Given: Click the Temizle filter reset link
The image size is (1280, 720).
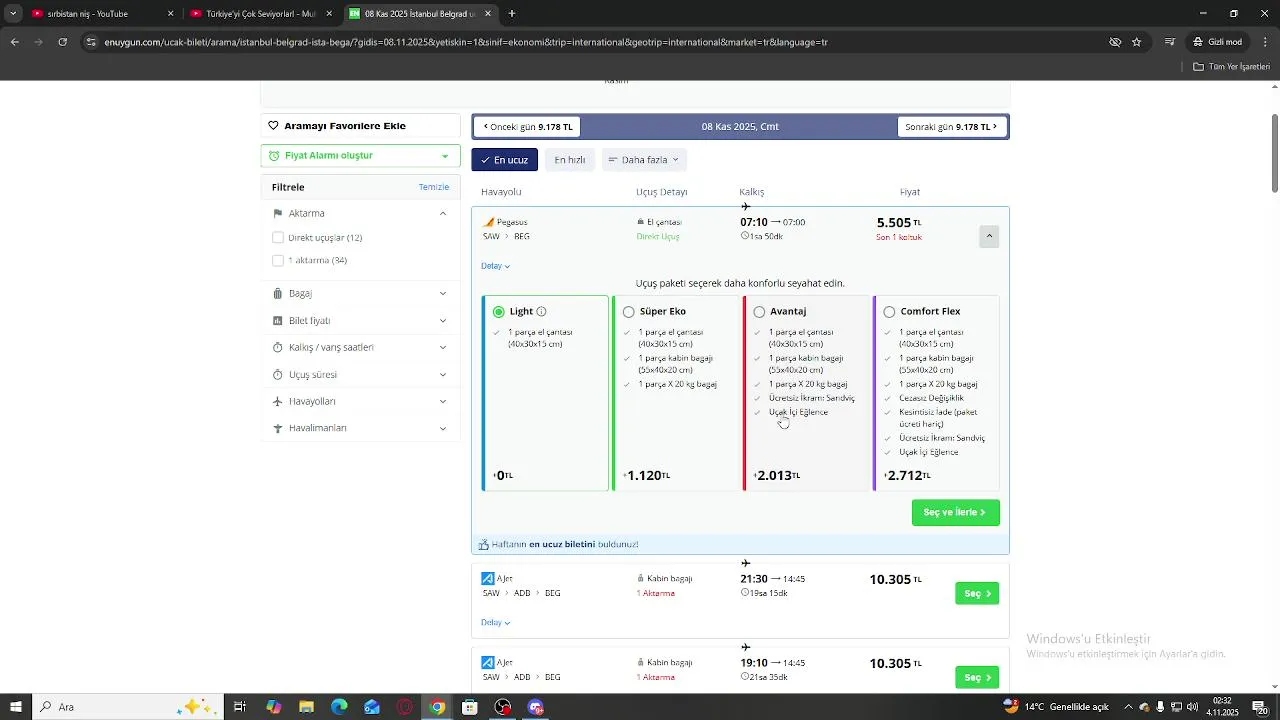Looking at the screenshot, I should 434,187.
